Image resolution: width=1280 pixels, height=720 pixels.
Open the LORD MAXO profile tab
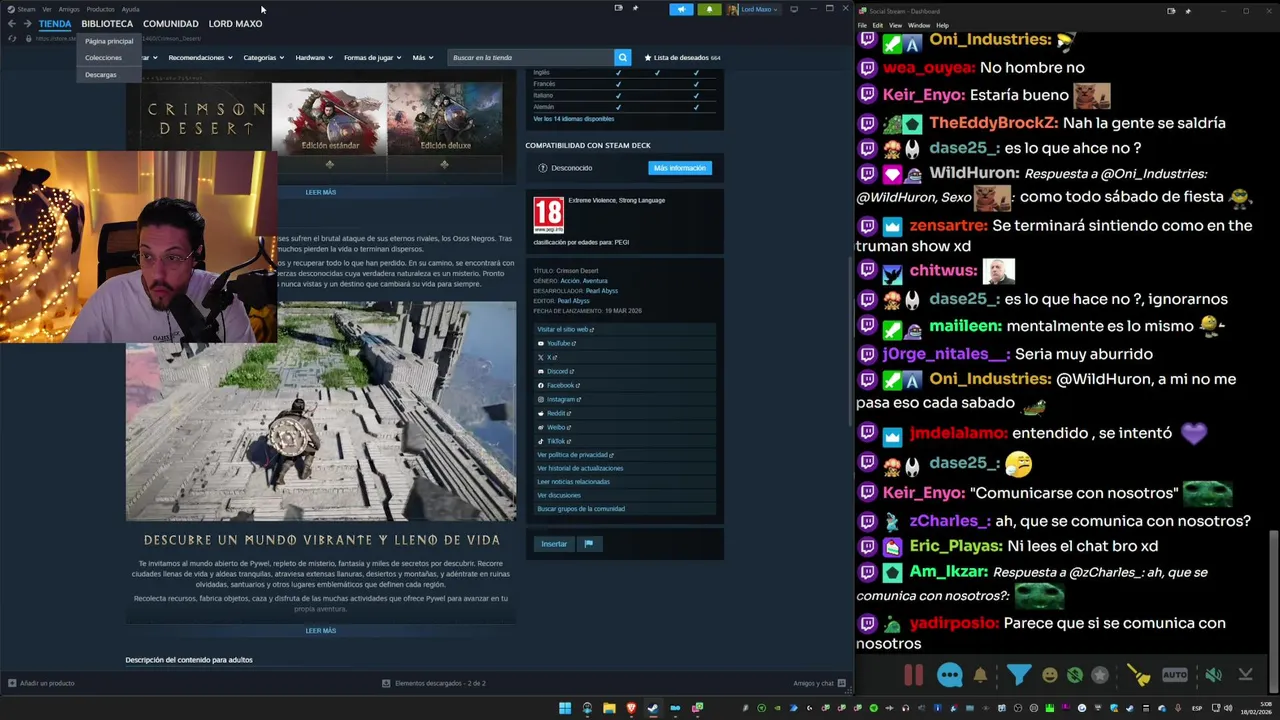click(235, 24)
